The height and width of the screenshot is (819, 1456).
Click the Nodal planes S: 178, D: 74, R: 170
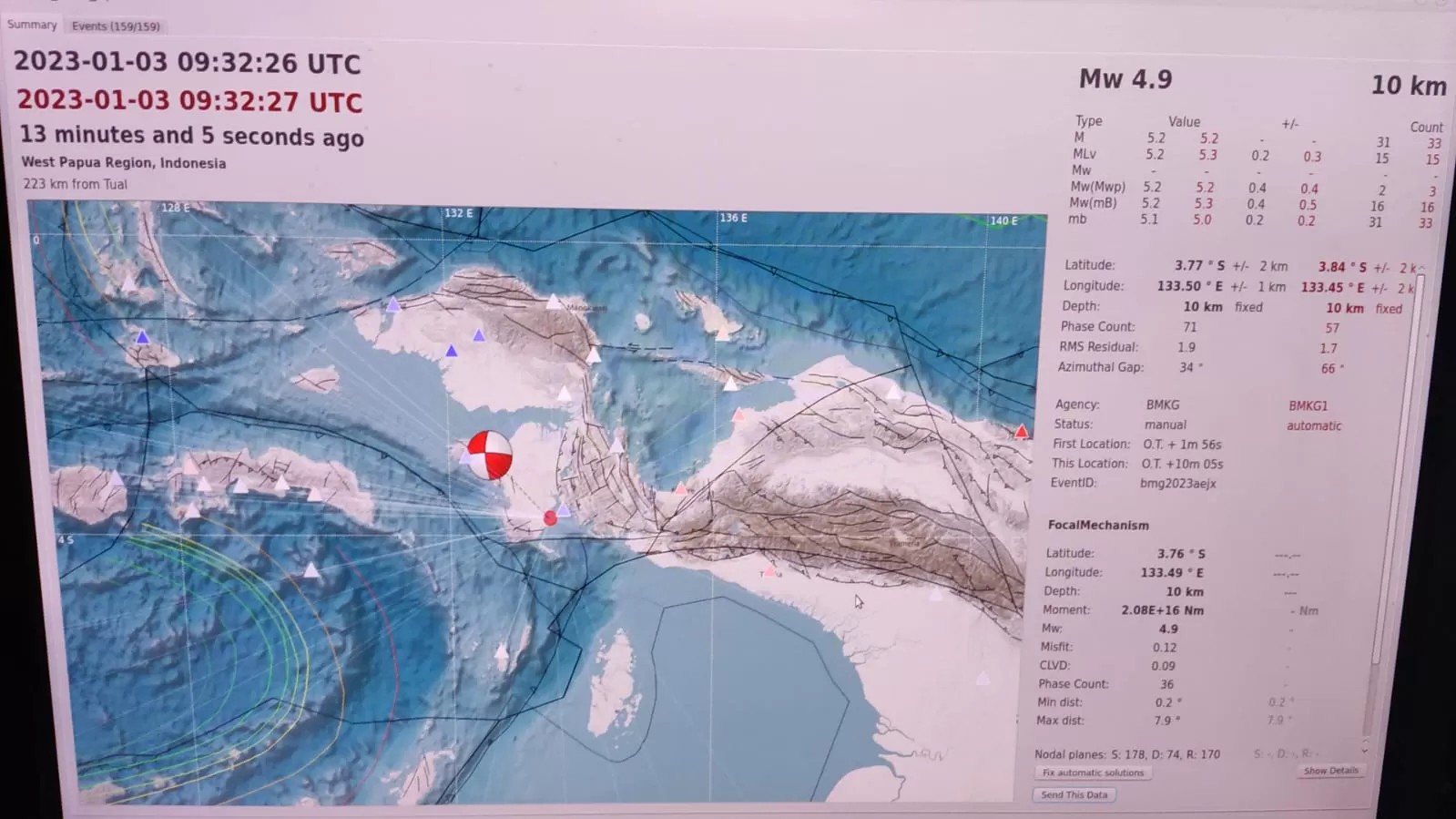point(1127,754)
